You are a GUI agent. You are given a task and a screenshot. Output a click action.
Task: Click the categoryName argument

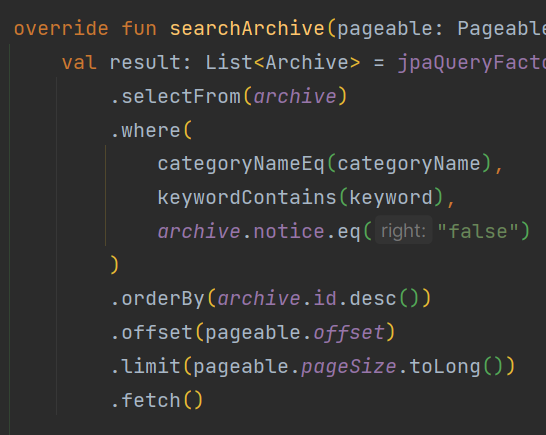pyautogui.click(x=409, y=164)
